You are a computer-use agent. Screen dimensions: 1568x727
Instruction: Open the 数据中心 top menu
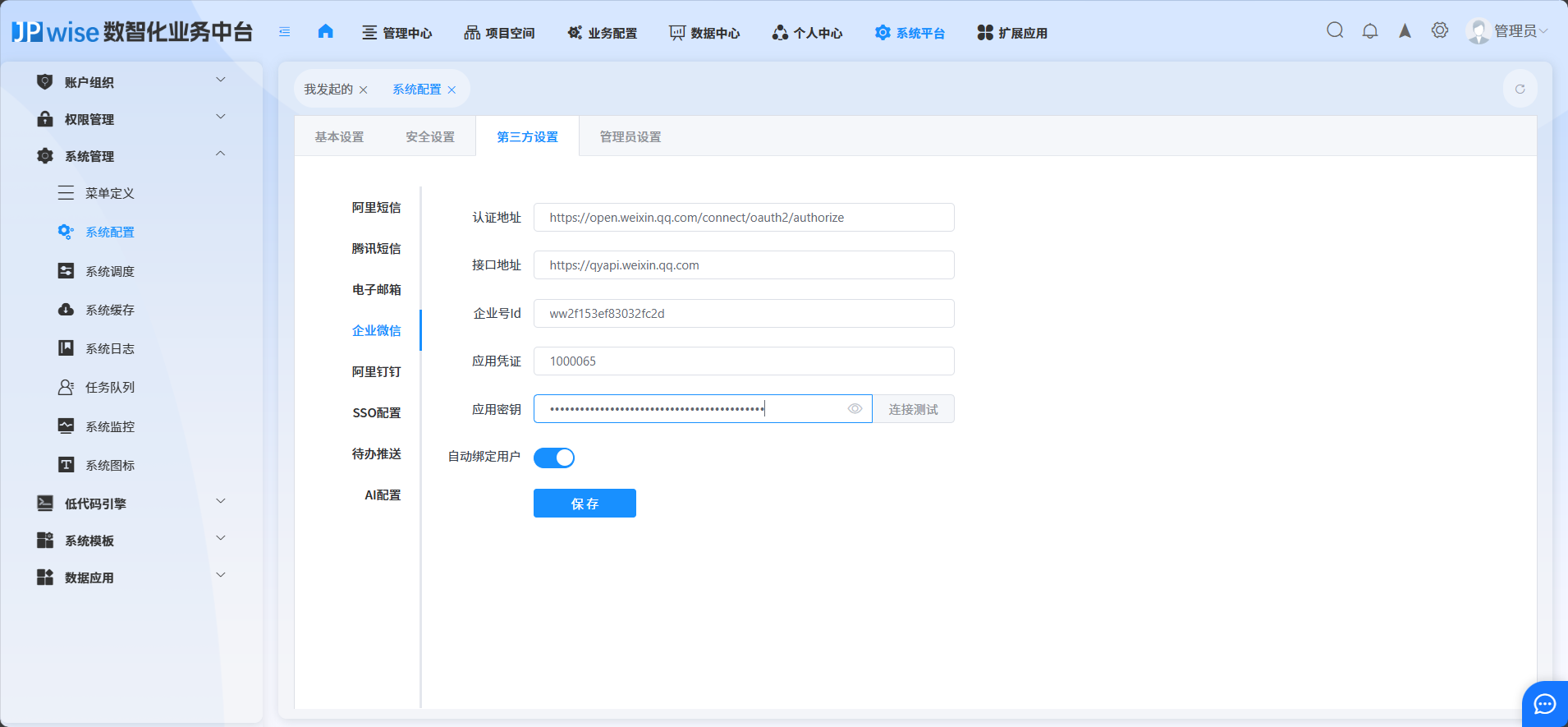[x=704, y=33]
